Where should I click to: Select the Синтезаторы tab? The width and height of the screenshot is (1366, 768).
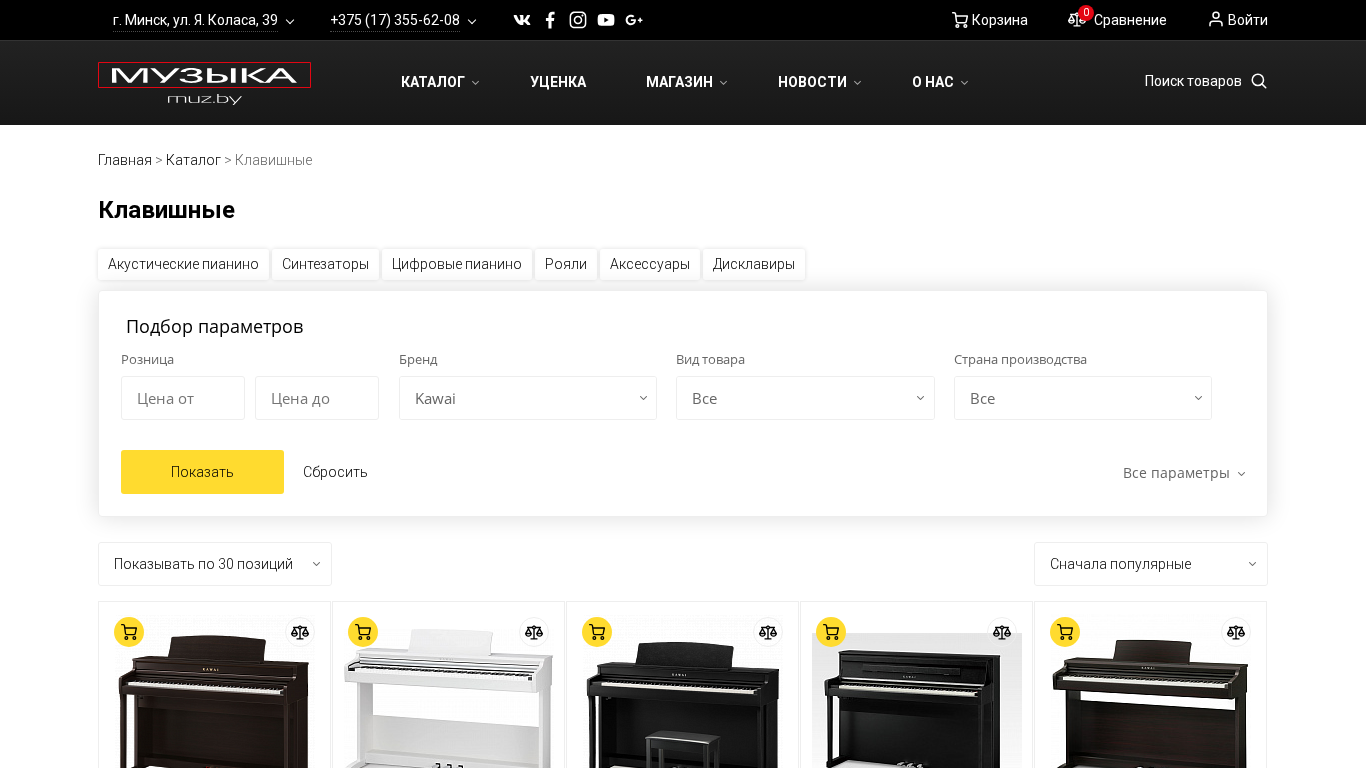click(x=325, y=264)
